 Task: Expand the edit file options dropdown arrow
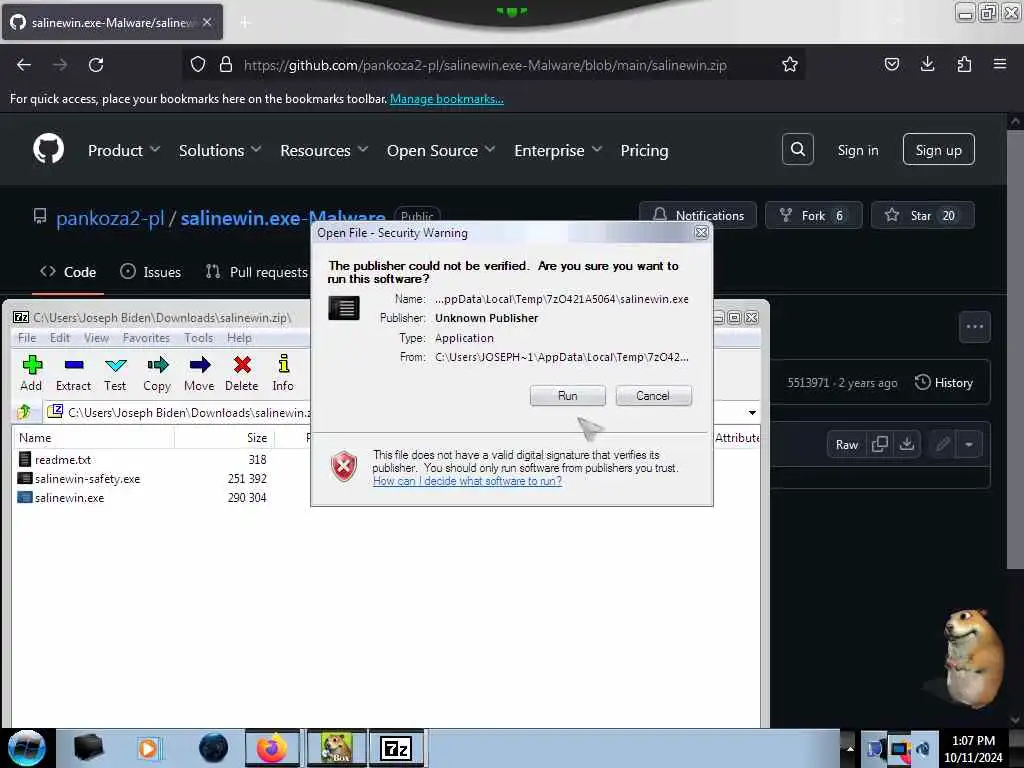(x=969, y=445)
